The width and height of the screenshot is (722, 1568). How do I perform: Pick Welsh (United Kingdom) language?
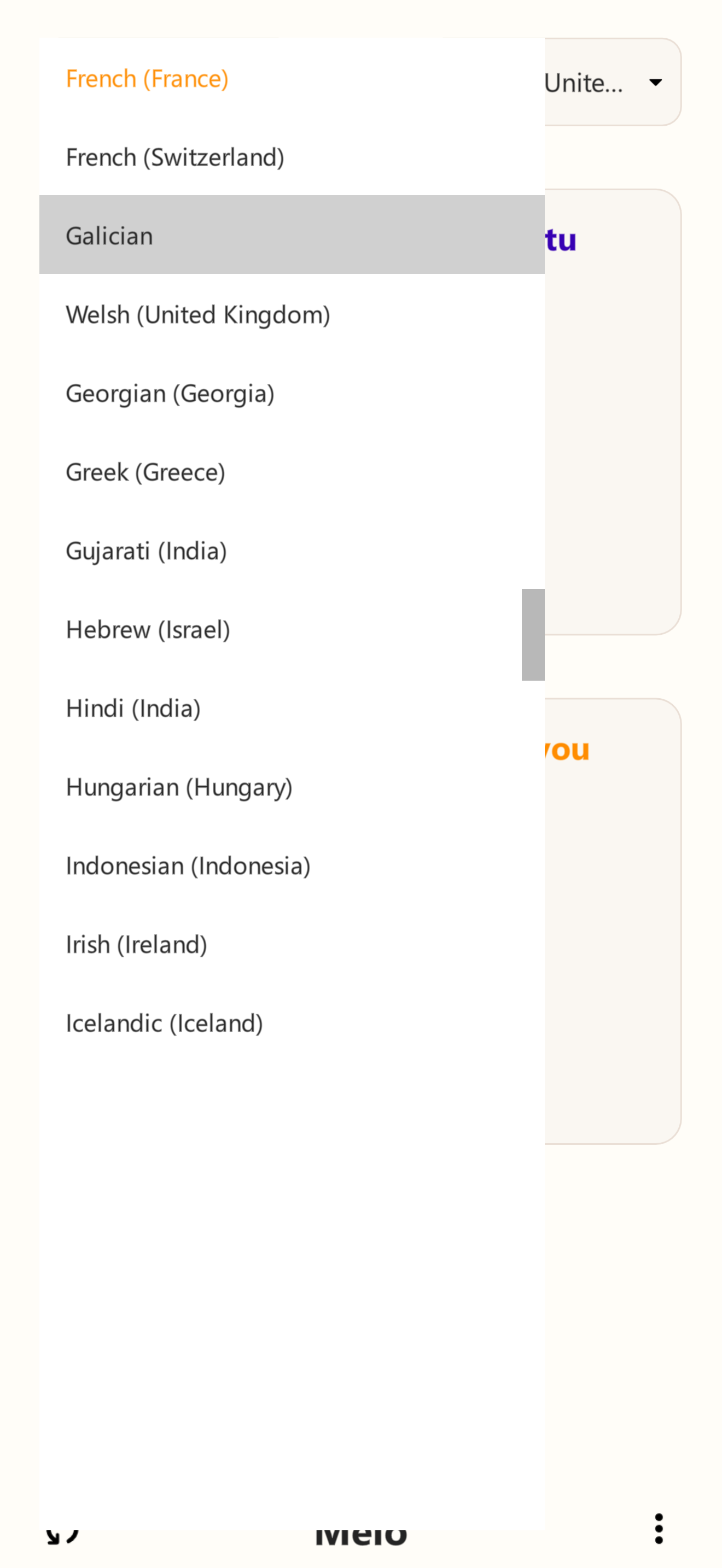coord(292,313)
